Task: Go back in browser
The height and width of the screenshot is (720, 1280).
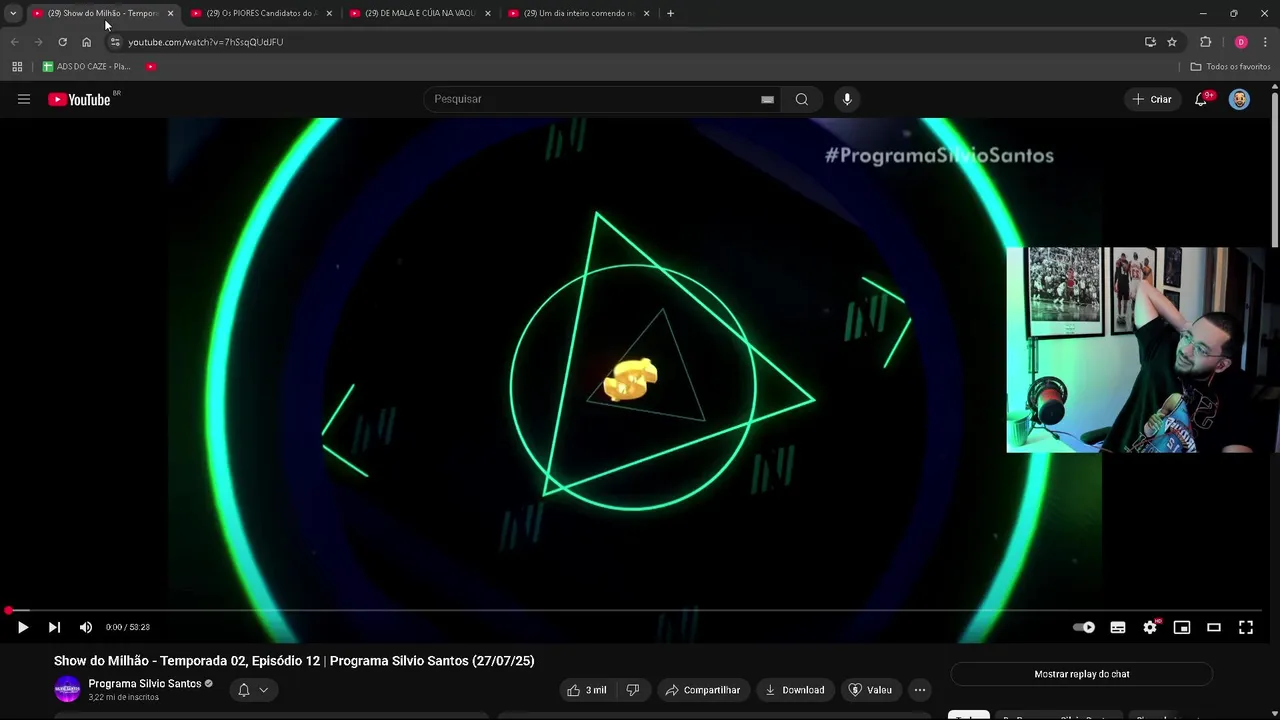Action: pyautogui.click(x=14, y=42)
